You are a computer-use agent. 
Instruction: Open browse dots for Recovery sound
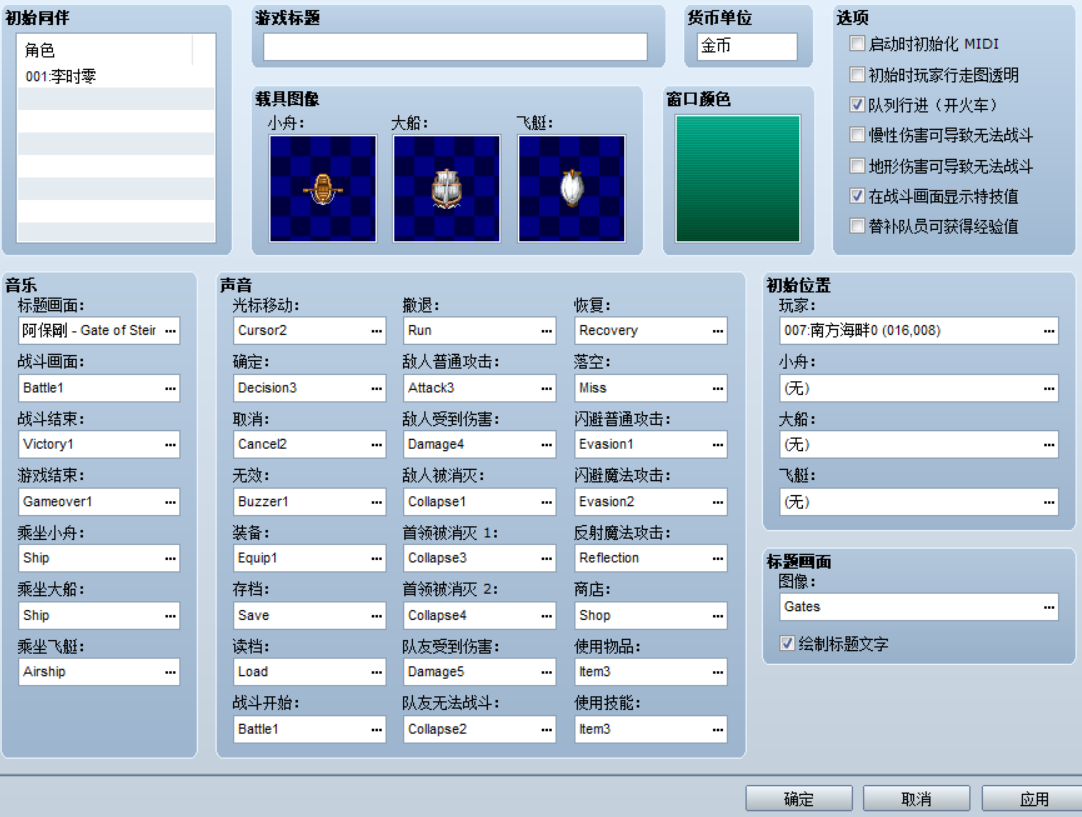tap(718, 331)
